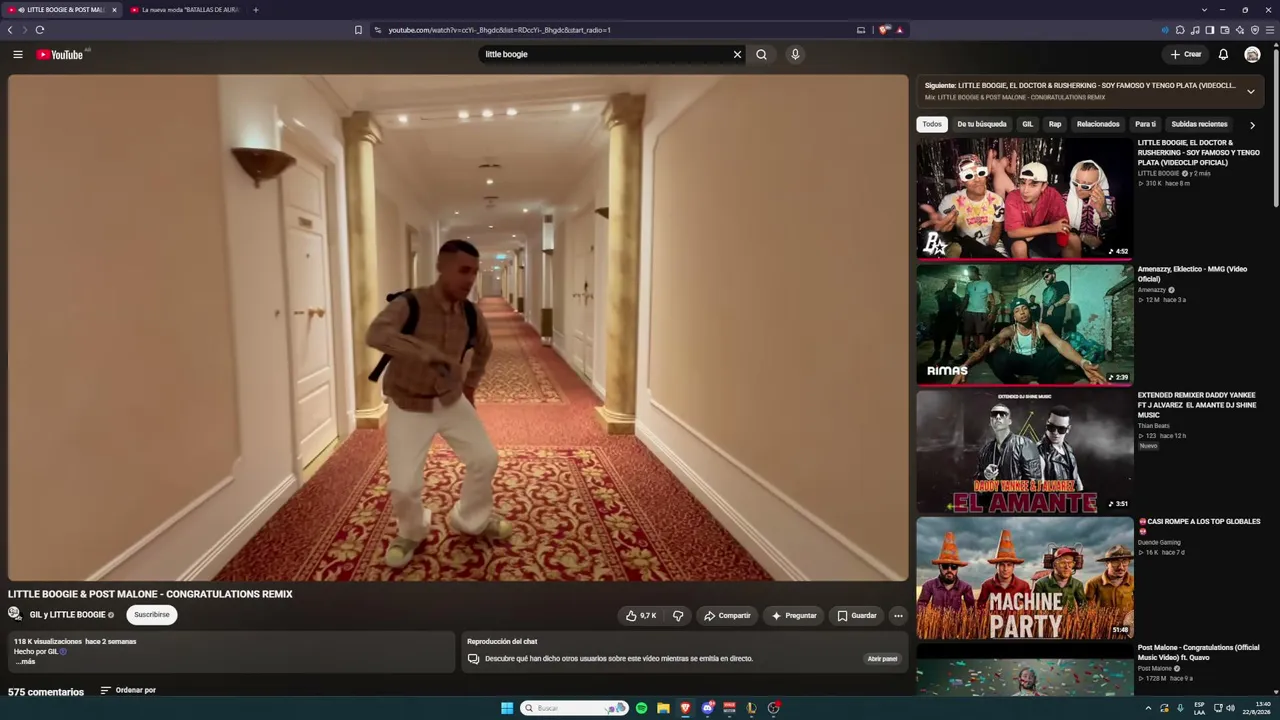Viewport: 1280px width, 720px height.
Task: Open the 'Ordenar por' comment sorting
Action: tap(128, 690)
